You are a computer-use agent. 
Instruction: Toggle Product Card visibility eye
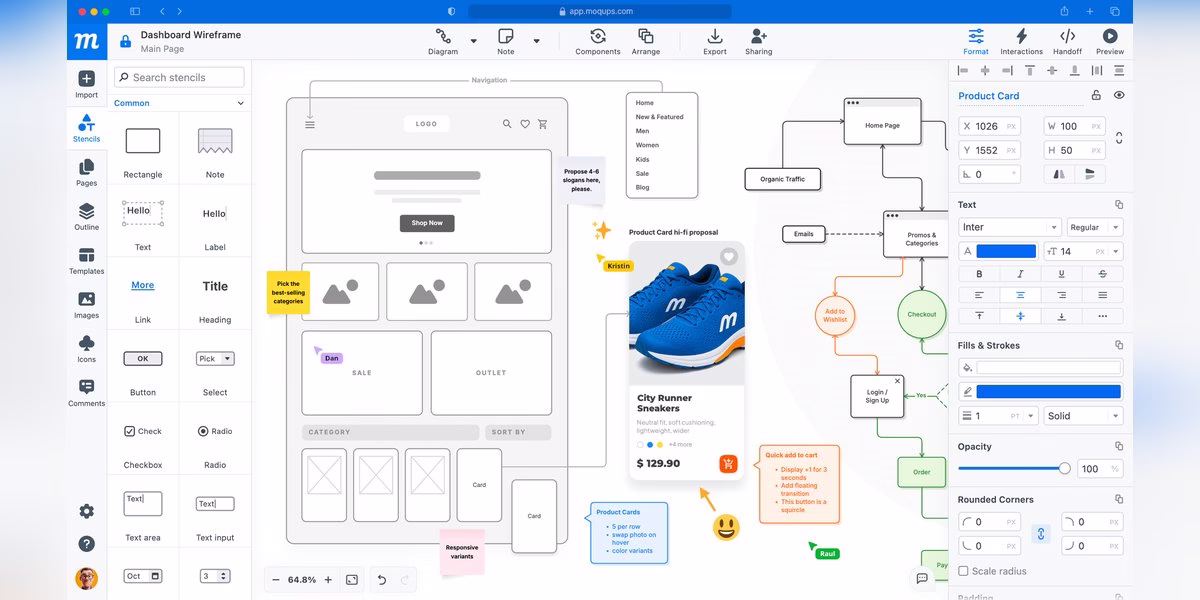tap(1119, 96)
